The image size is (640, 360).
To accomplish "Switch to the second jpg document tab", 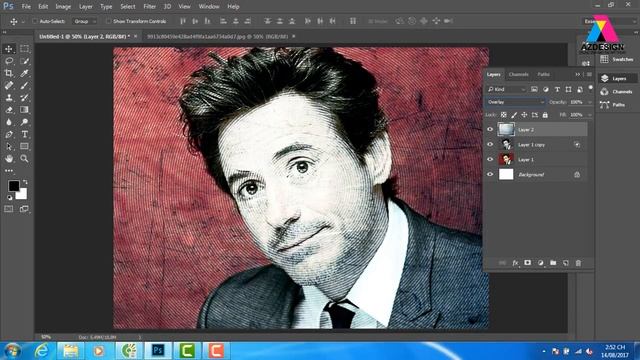I will (x=218, y=37).
